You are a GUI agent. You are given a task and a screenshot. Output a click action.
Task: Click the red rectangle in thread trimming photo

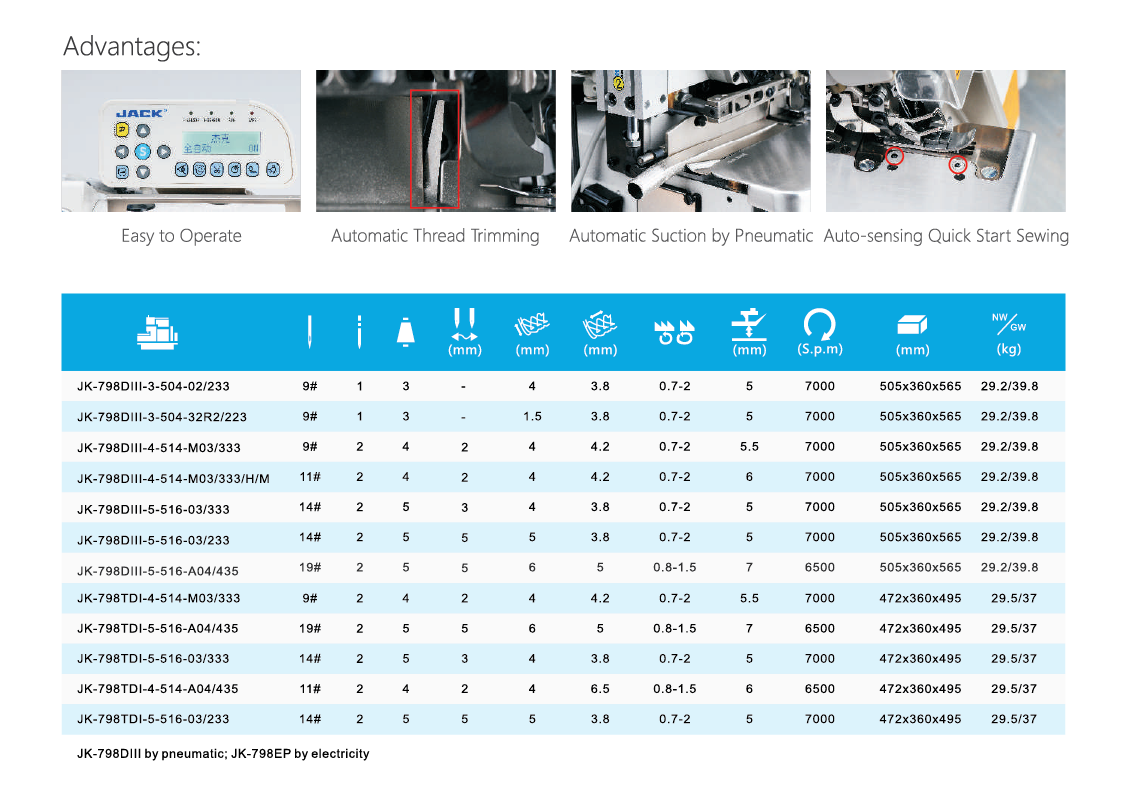434,149
